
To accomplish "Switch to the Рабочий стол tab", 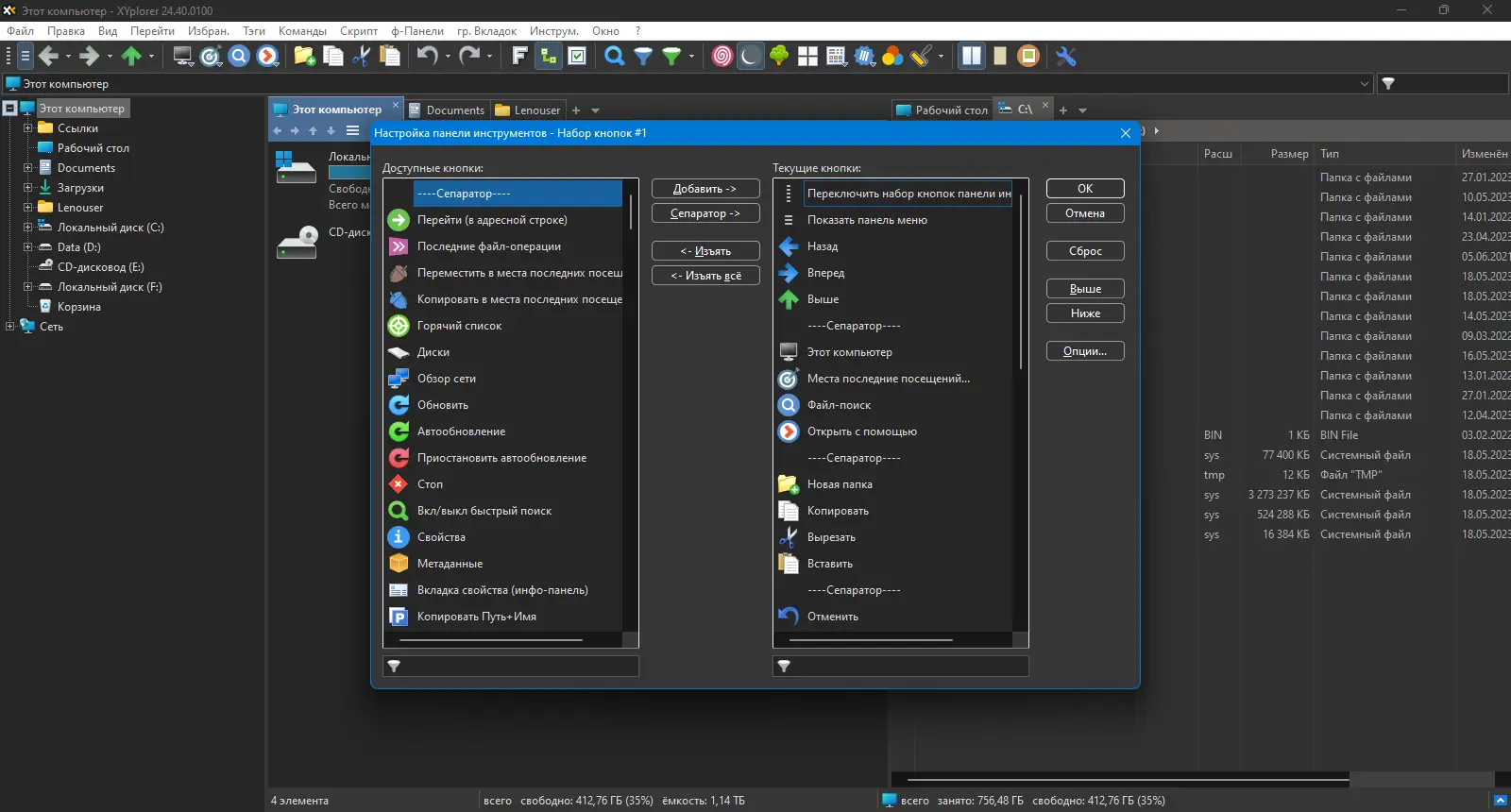I will pos(942,110).
